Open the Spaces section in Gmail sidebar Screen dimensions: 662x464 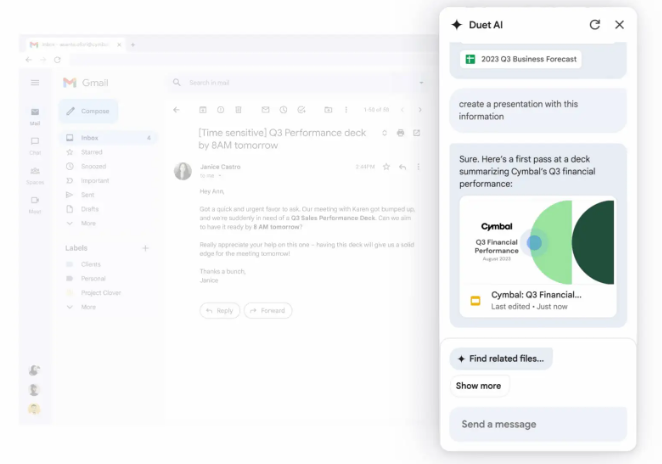click(x=35, y=175)
